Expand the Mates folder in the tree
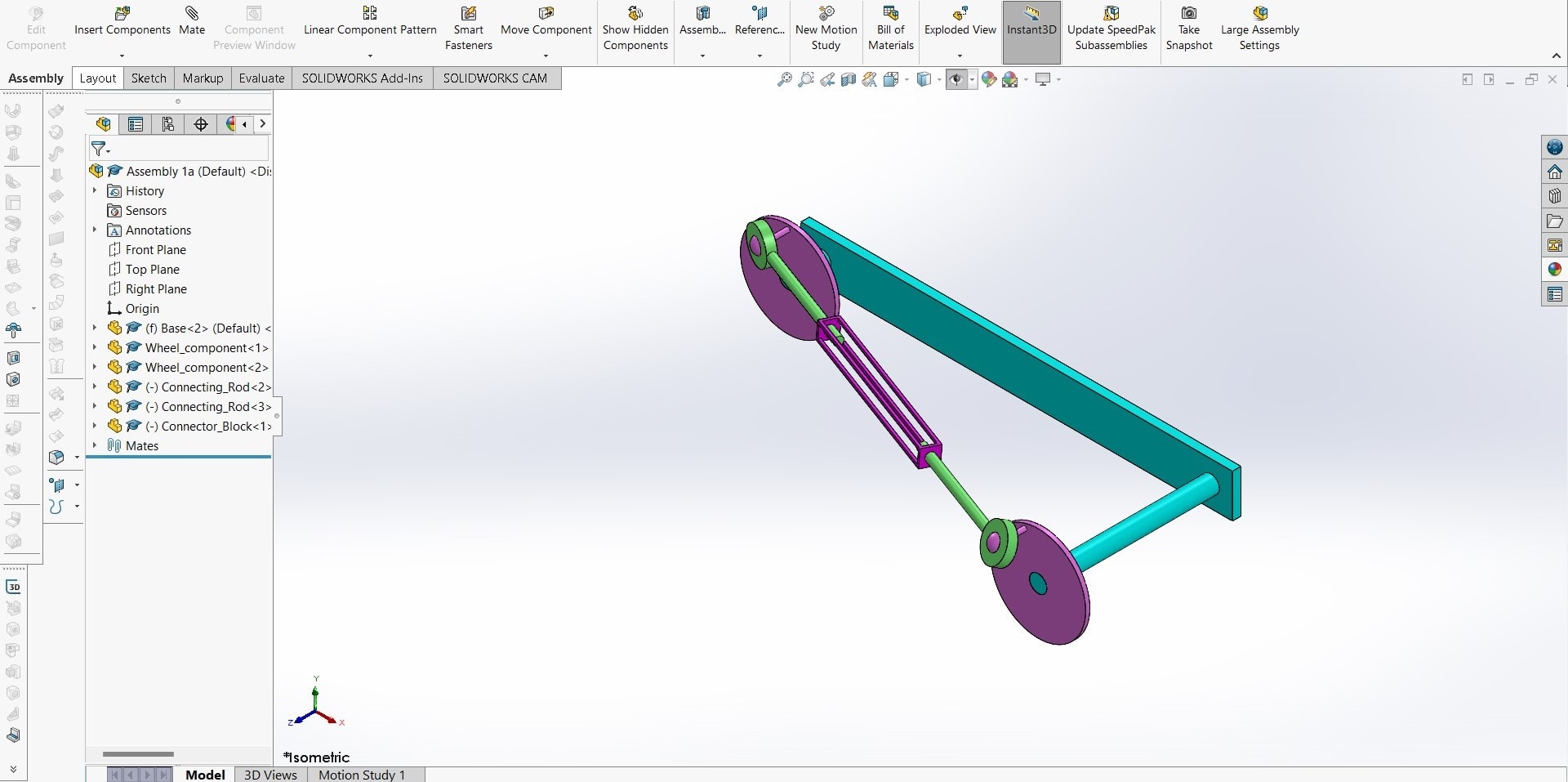Screen dimensions: 1568x782 [x=95, y=445]
